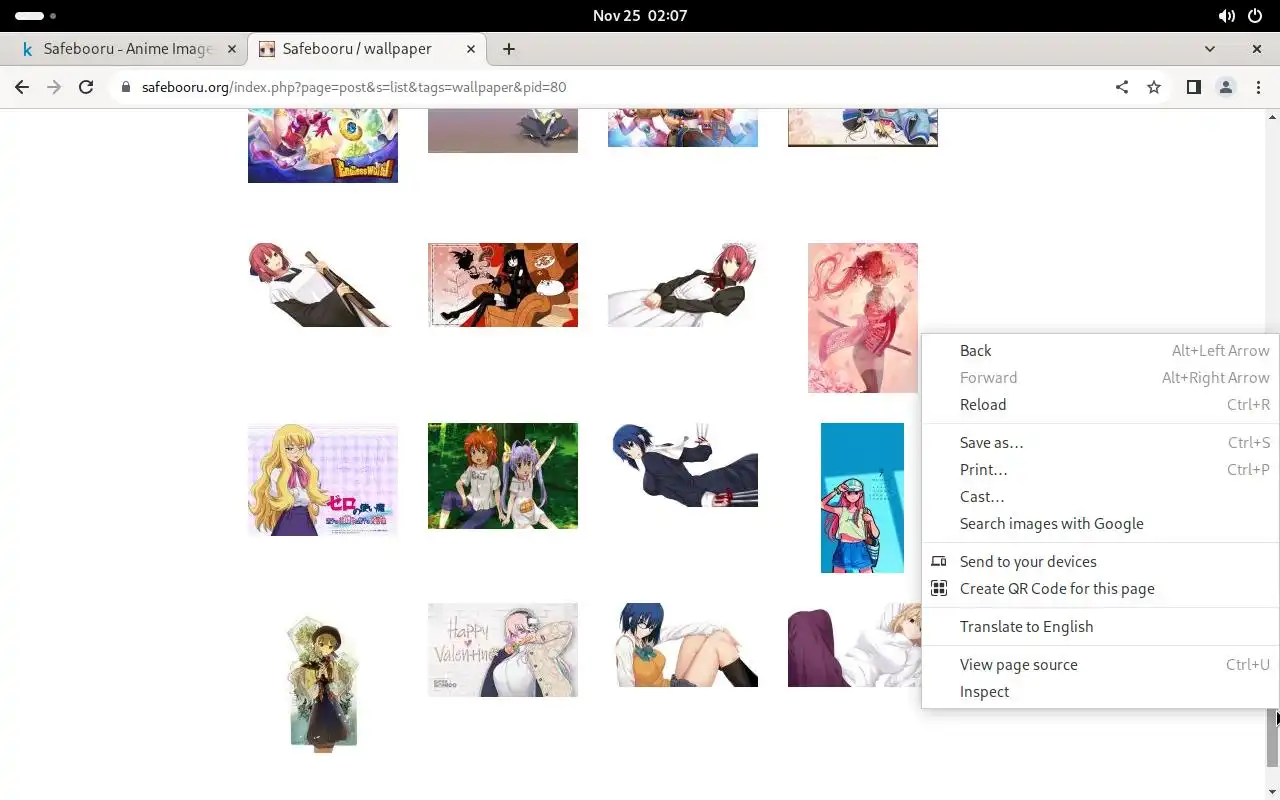The width and height of the screenshot is (1280, 800).
Task: Select Cast… in the context menu
Action: pyautogui.click(x=1100, y=497)
